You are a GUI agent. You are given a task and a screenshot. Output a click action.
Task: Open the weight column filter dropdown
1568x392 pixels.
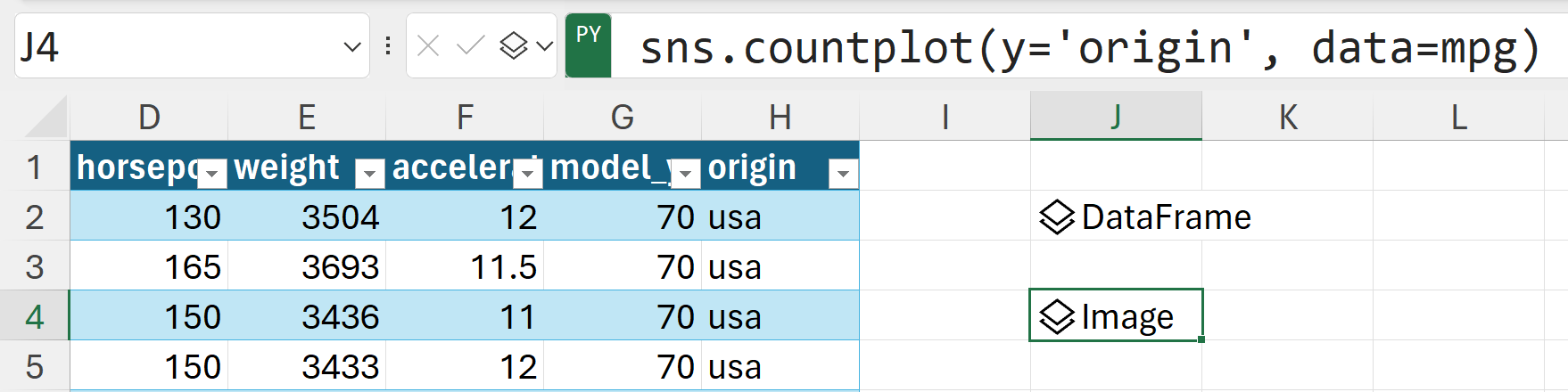click(x=369, y=174)
